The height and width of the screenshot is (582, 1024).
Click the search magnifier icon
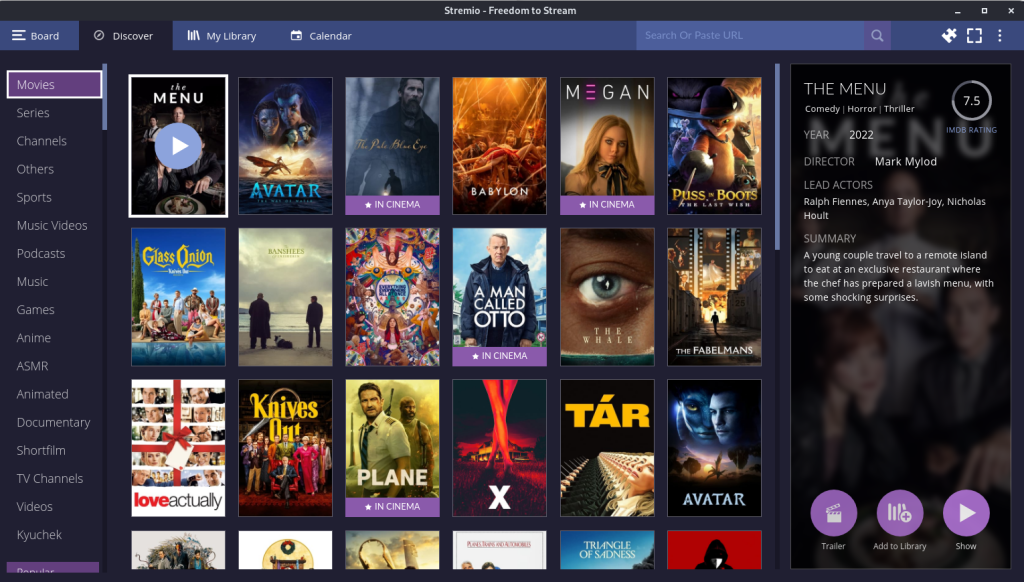coord(877,36)
